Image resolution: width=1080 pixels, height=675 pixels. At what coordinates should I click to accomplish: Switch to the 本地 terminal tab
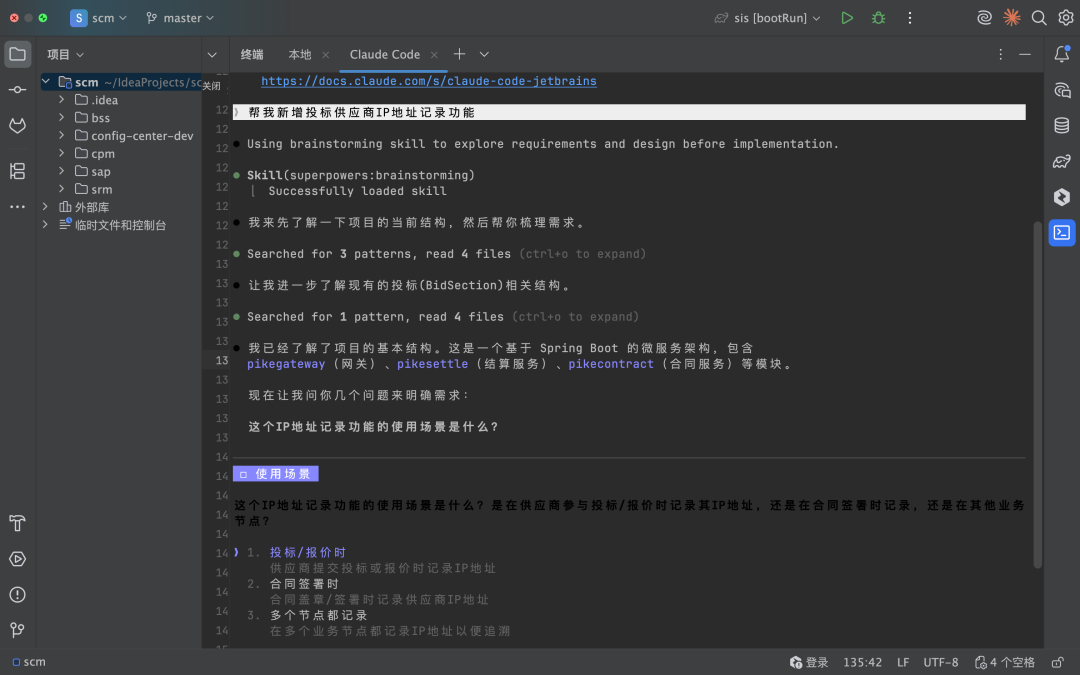pyautogui.click(x=299, y=54)
